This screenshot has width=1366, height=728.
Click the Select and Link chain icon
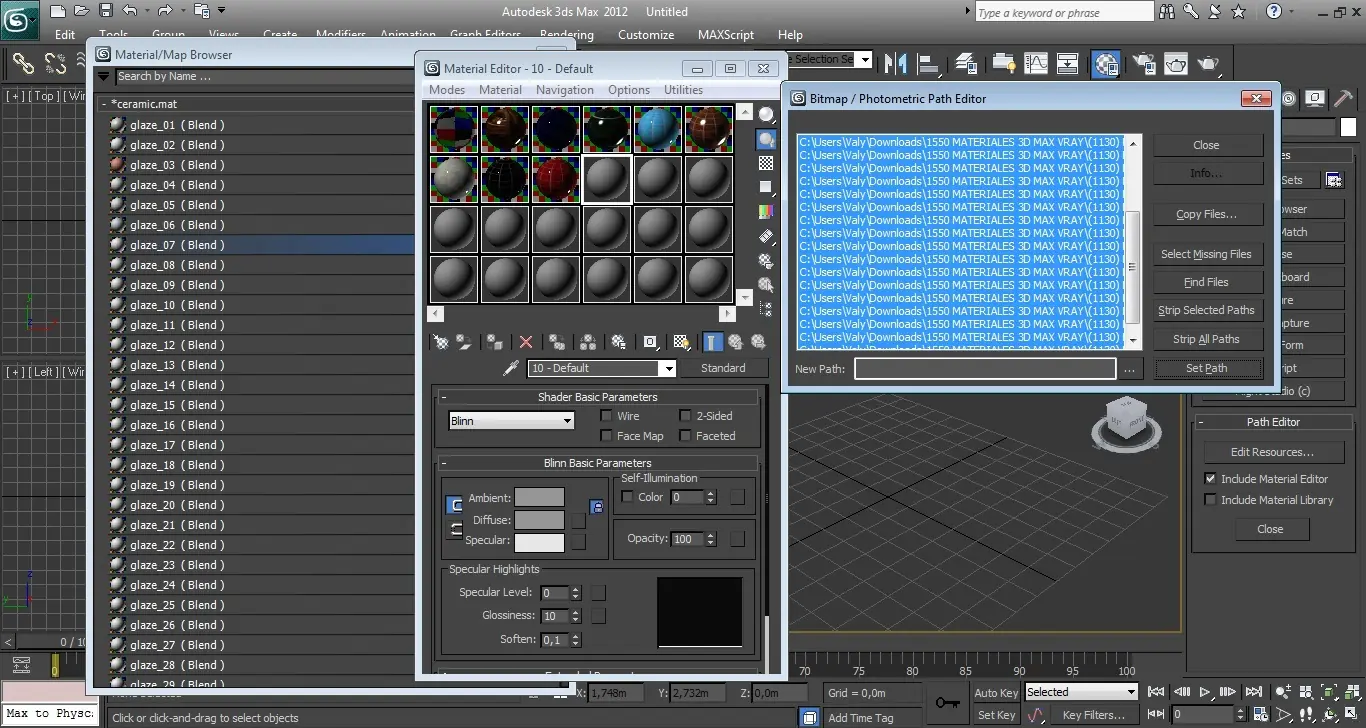(x=24, y=64)
